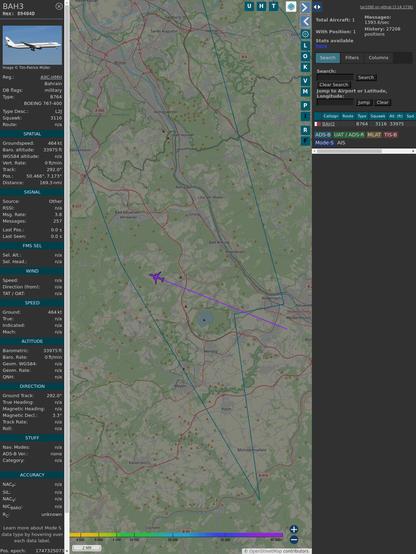Switch to the Search tab
This screenshot has width=416, height=554.
(328, 58)
